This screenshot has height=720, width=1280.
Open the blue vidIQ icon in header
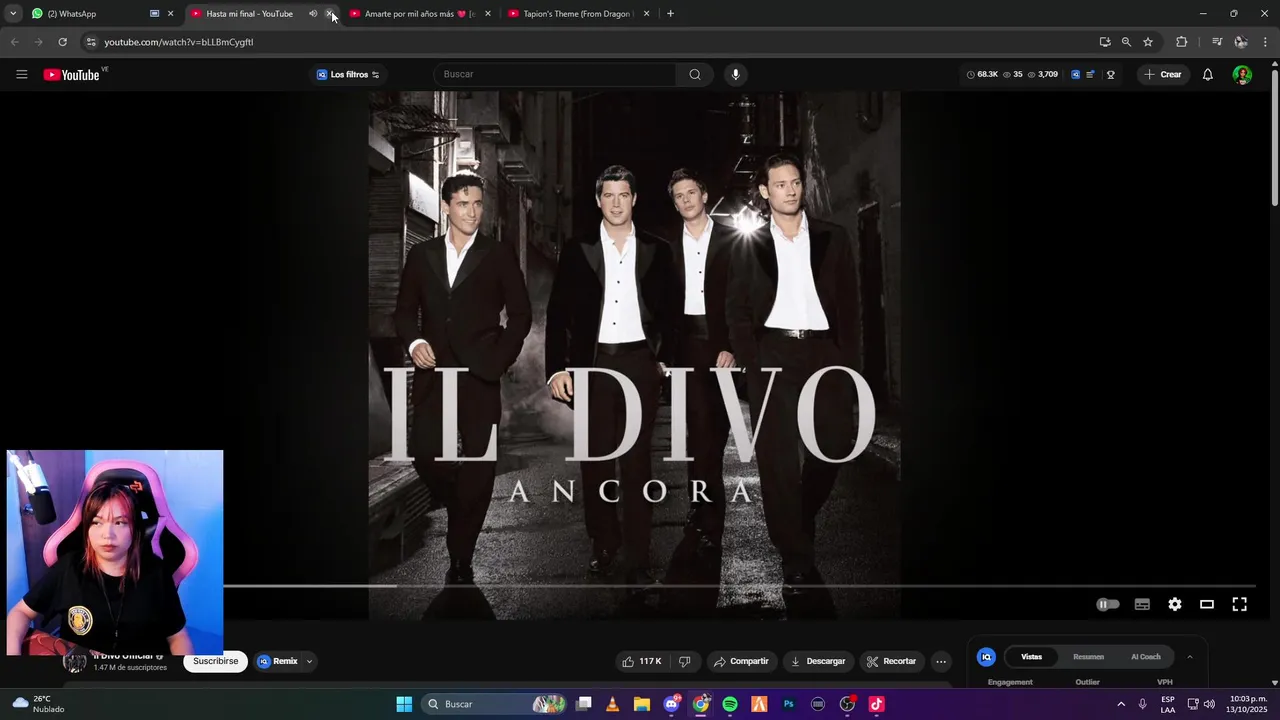click(1075, 75)
